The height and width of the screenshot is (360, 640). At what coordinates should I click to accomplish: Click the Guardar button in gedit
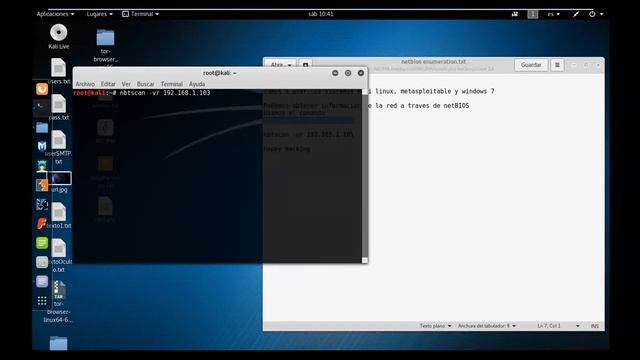(531, 65)
